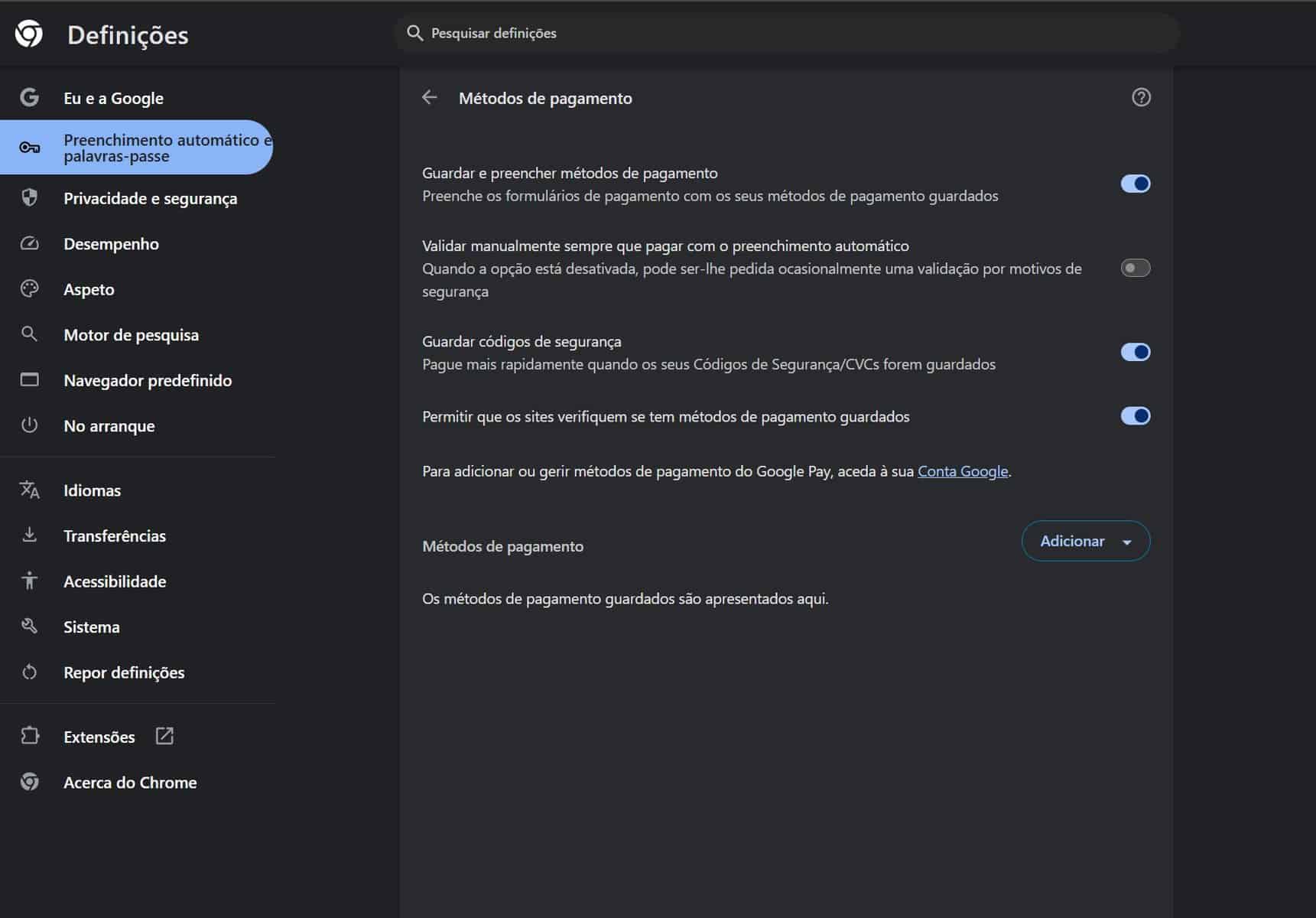
Task: Open the Adicionar dropdown arrow
Action: point(1127,541)
